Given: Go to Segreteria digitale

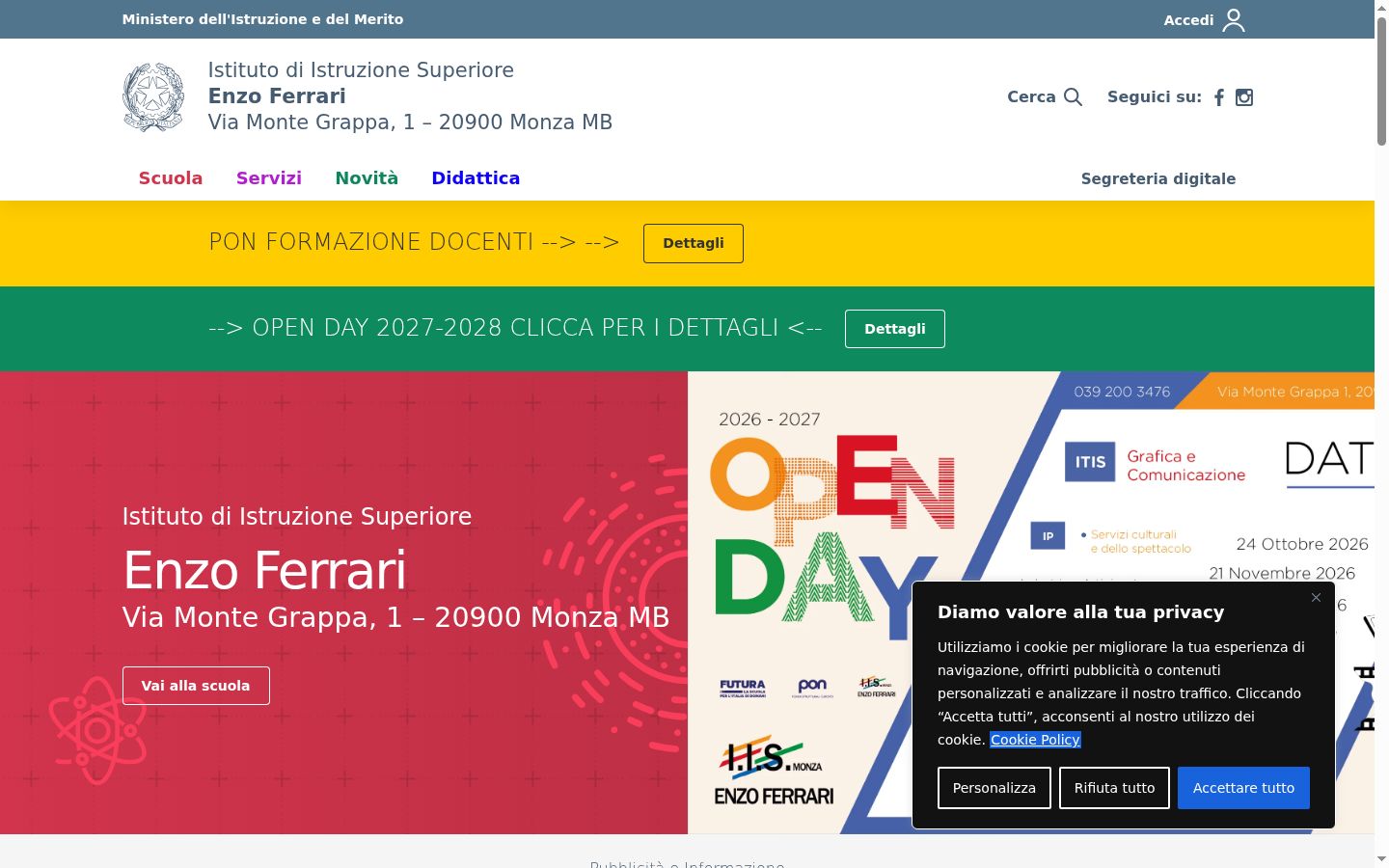Looking at the screenshot, I should tap(1158, 178).
